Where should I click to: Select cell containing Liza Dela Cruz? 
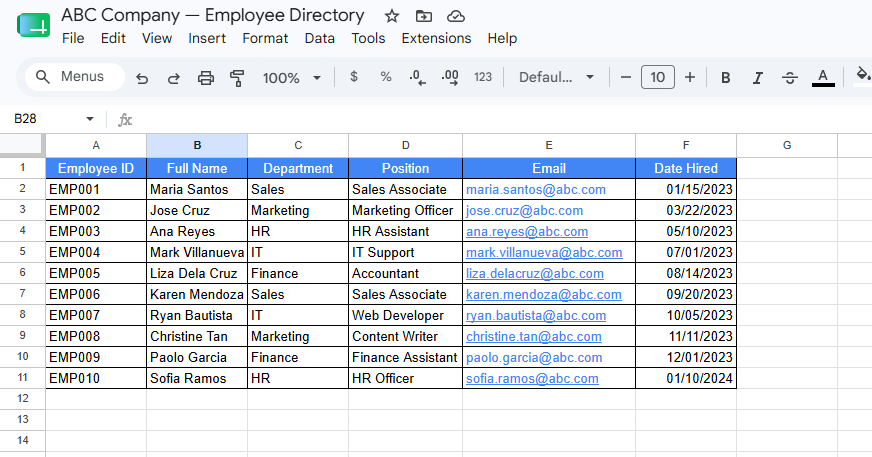tap(197, 274)
